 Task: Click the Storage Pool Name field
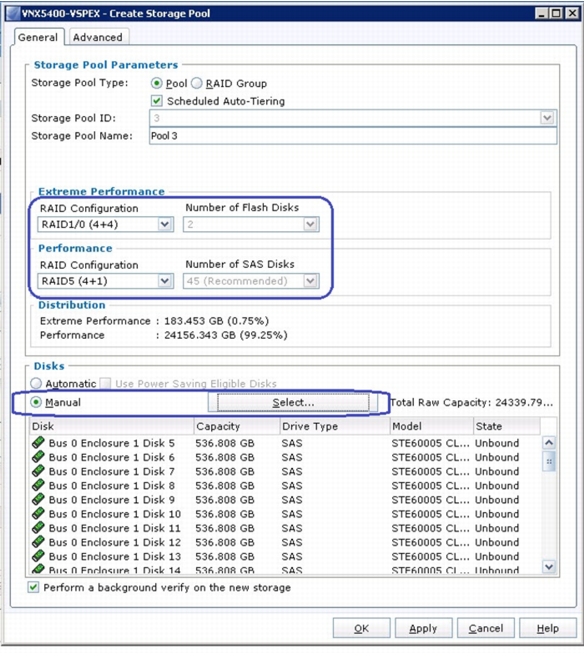(353, 136)
